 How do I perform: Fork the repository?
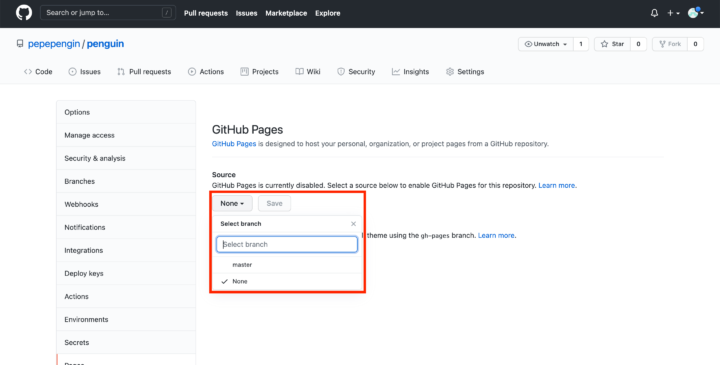(670, 44)
